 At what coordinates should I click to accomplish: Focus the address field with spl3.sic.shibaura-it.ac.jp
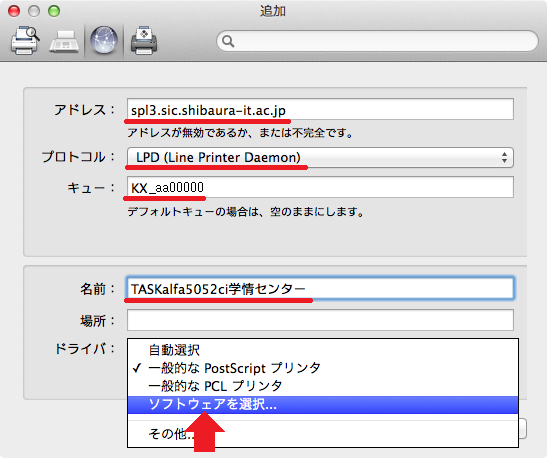(x=320, y=110)
